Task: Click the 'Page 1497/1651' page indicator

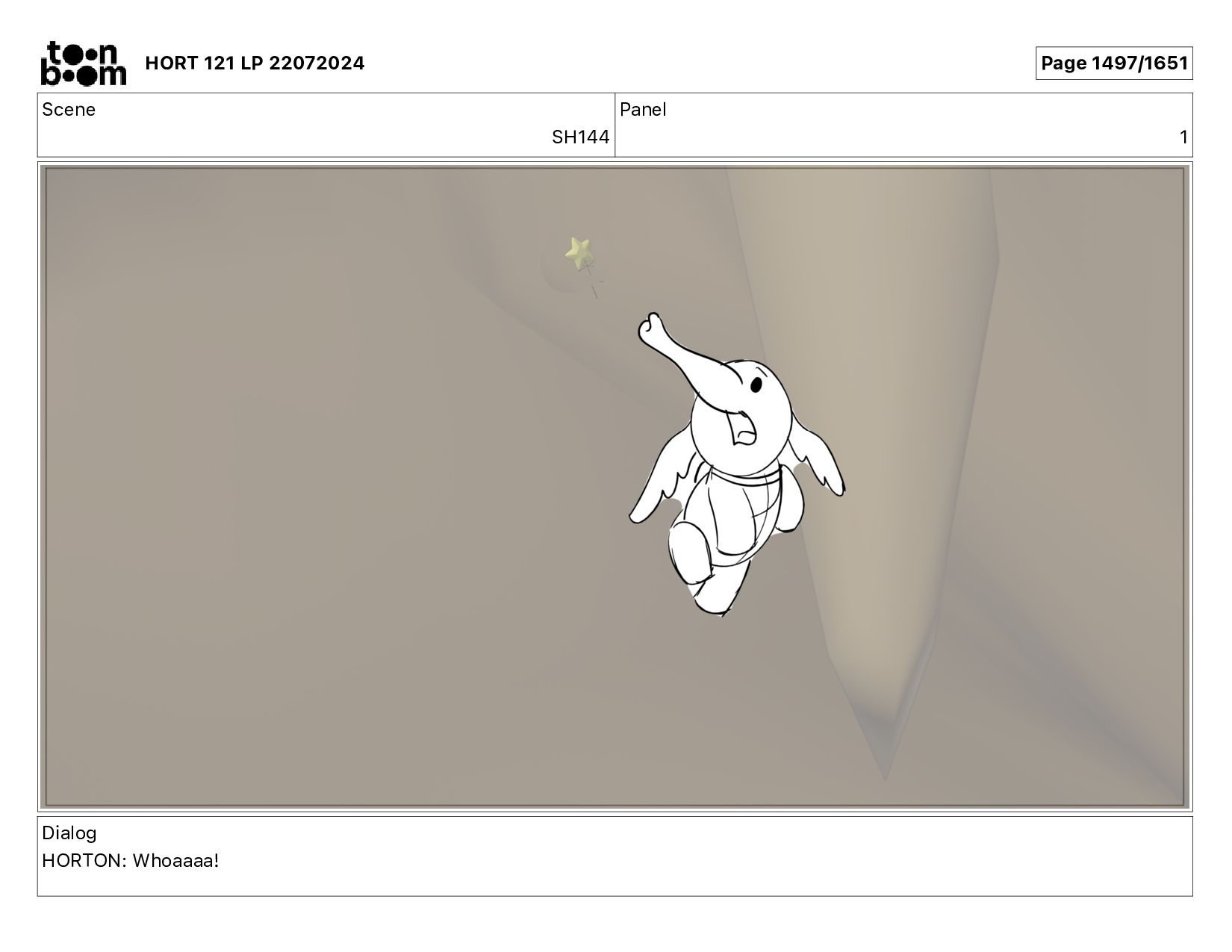Action: (1114, 63)
